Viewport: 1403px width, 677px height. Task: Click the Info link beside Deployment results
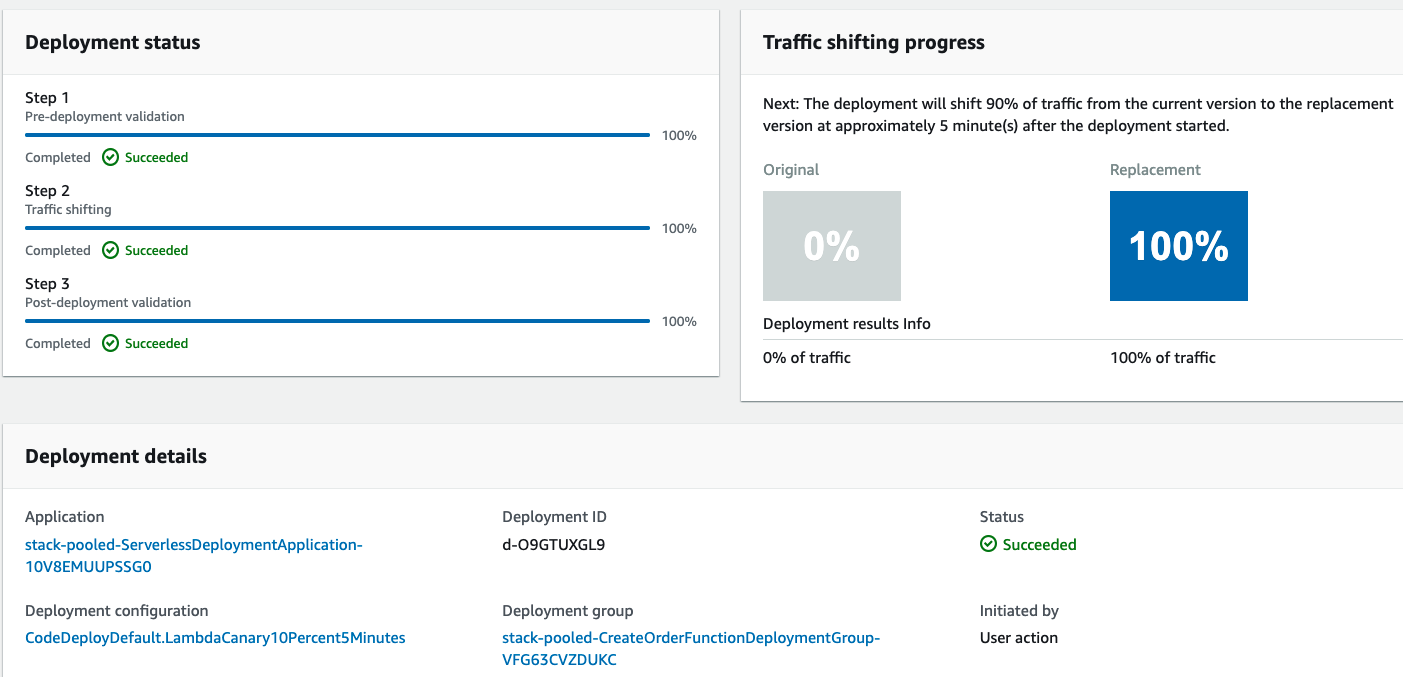pos(917,323)
